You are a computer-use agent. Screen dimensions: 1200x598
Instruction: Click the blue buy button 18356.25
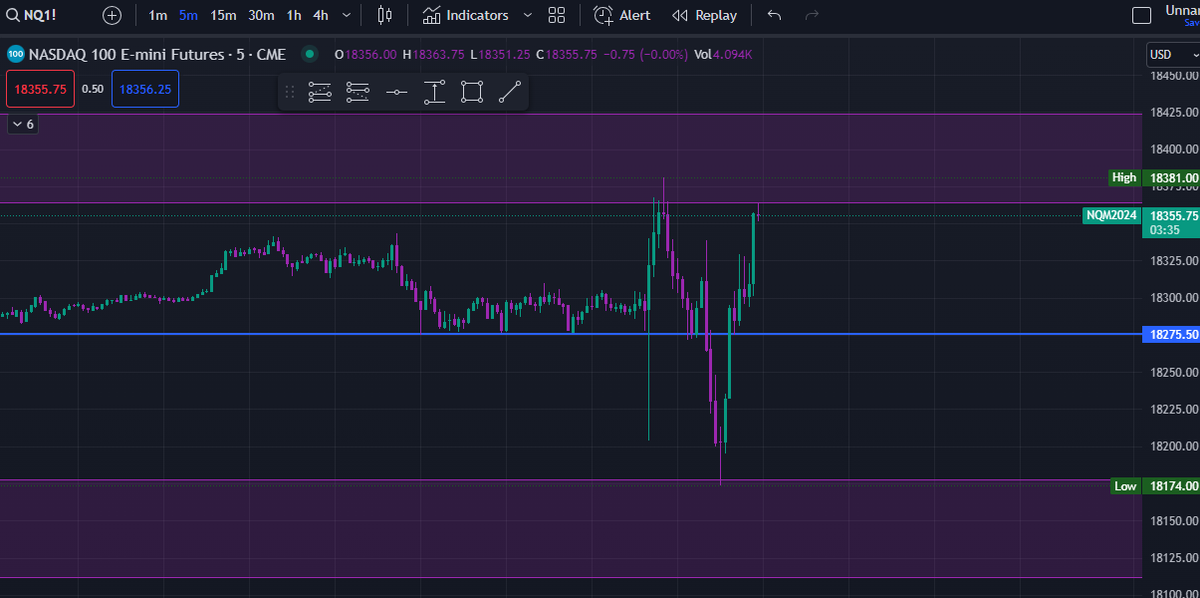(145, 89)
